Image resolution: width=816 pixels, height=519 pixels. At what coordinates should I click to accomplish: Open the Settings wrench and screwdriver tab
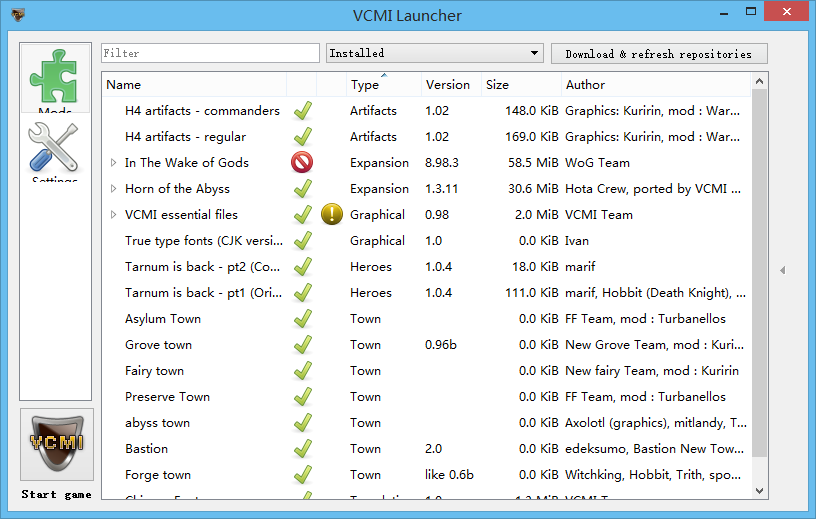[55, 149]
